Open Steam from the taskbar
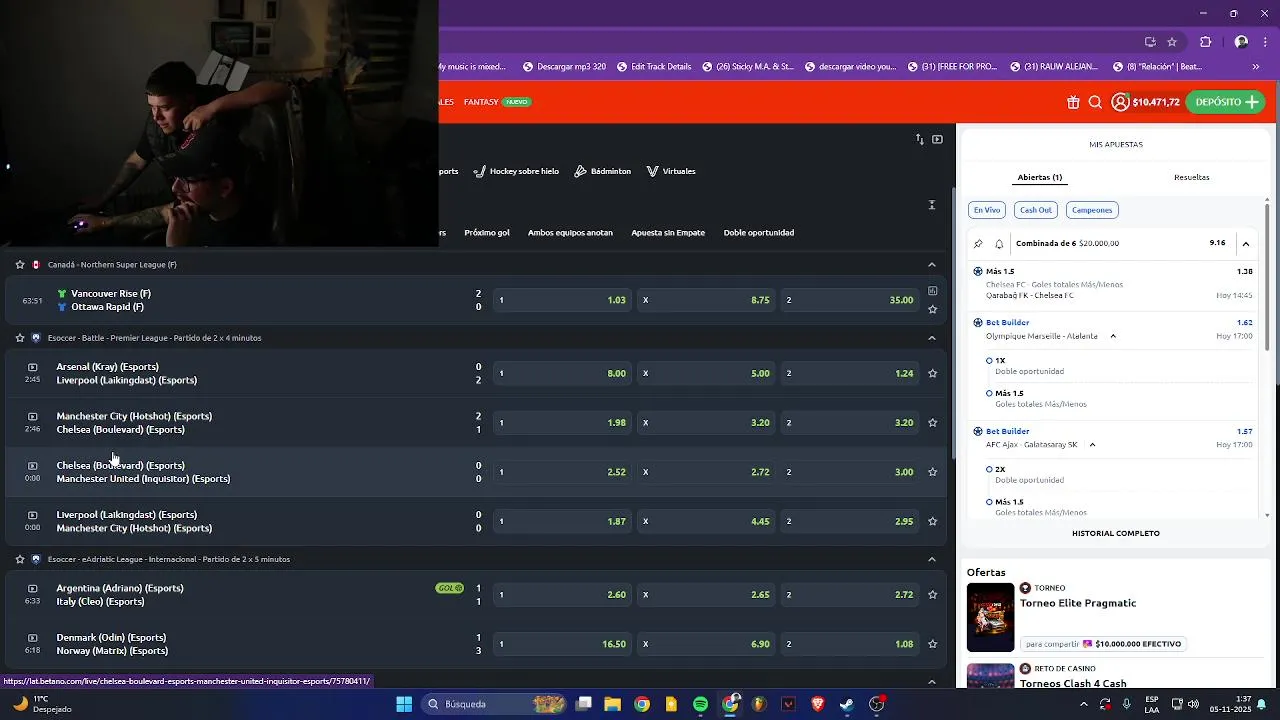The width and height of the screenshot is (1280, 720). click(846, 704)
